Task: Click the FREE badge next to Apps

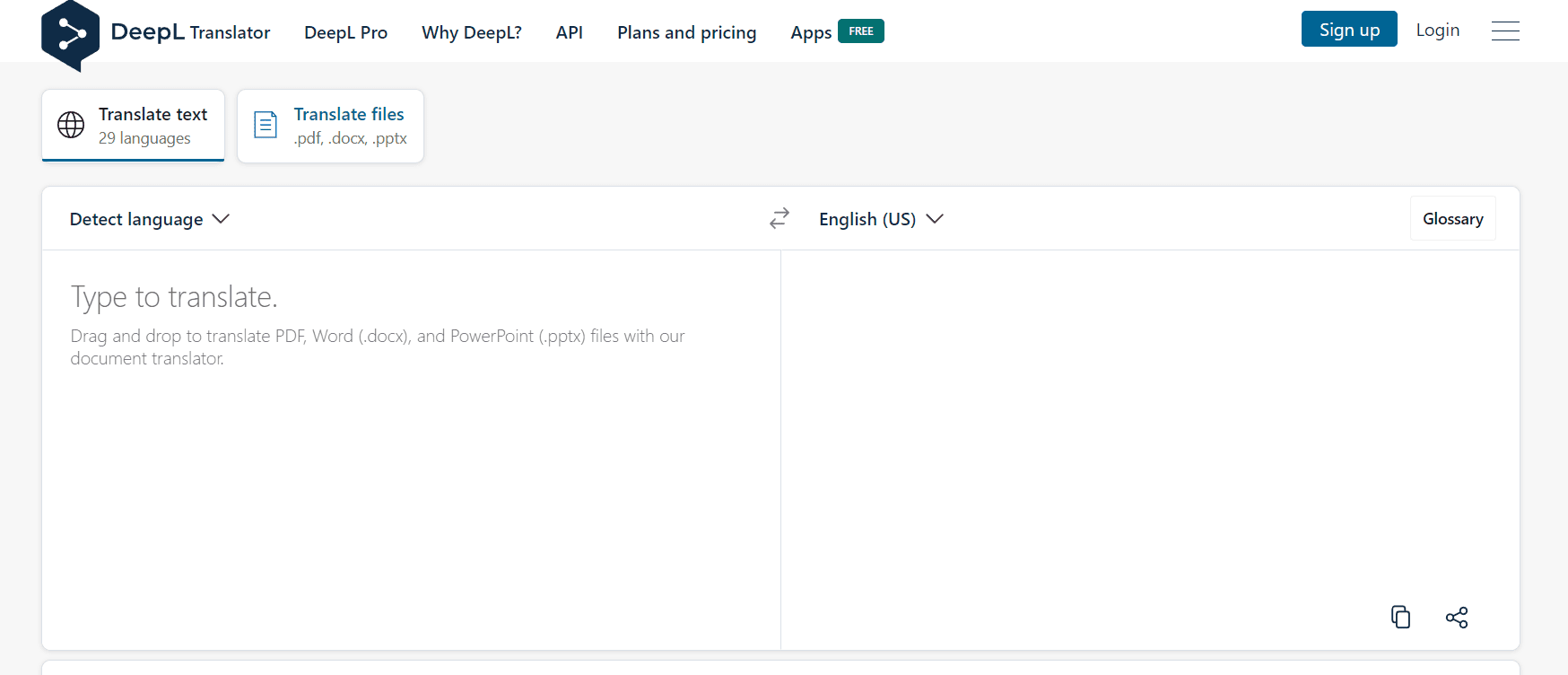Action: (x=861, y=31)
